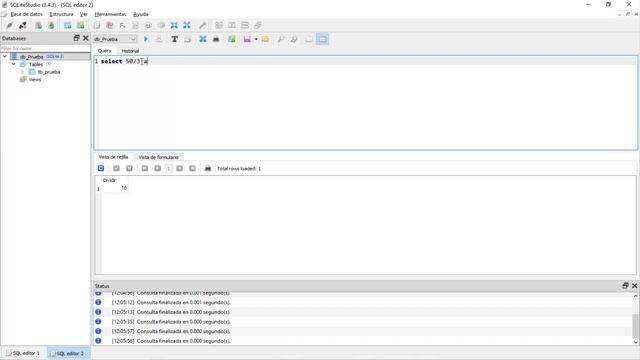Click the status log entry at 12:05:58
The width and height of the screenshot is (640, 360).
pyautogui.click(x=171, y=341)
